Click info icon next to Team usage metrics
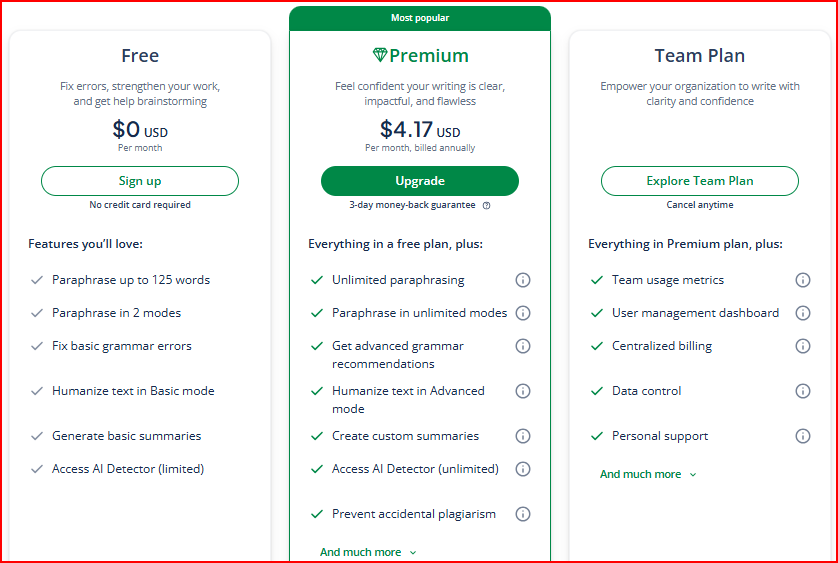 [x=802, y=280]
